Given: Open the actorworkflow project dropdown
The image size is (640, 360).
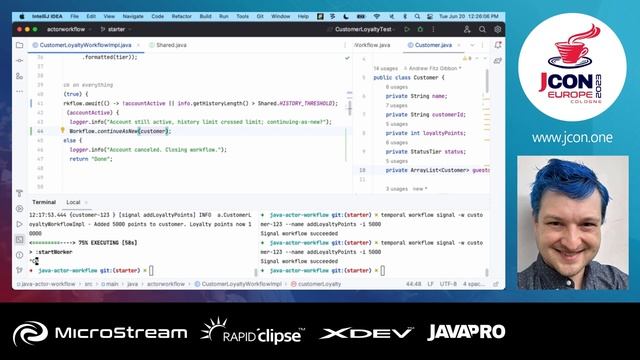Looking at the screenshot, I should [69, 29].
